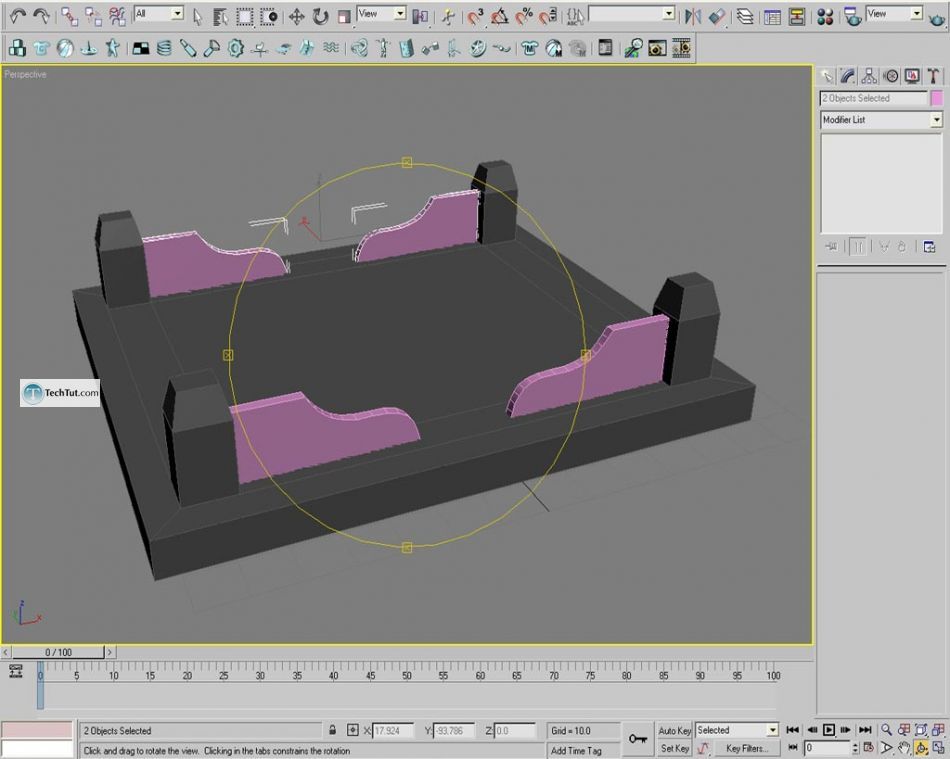Toggle Spinner Snap
The image size is (950, 759).
tap(548, 16)
